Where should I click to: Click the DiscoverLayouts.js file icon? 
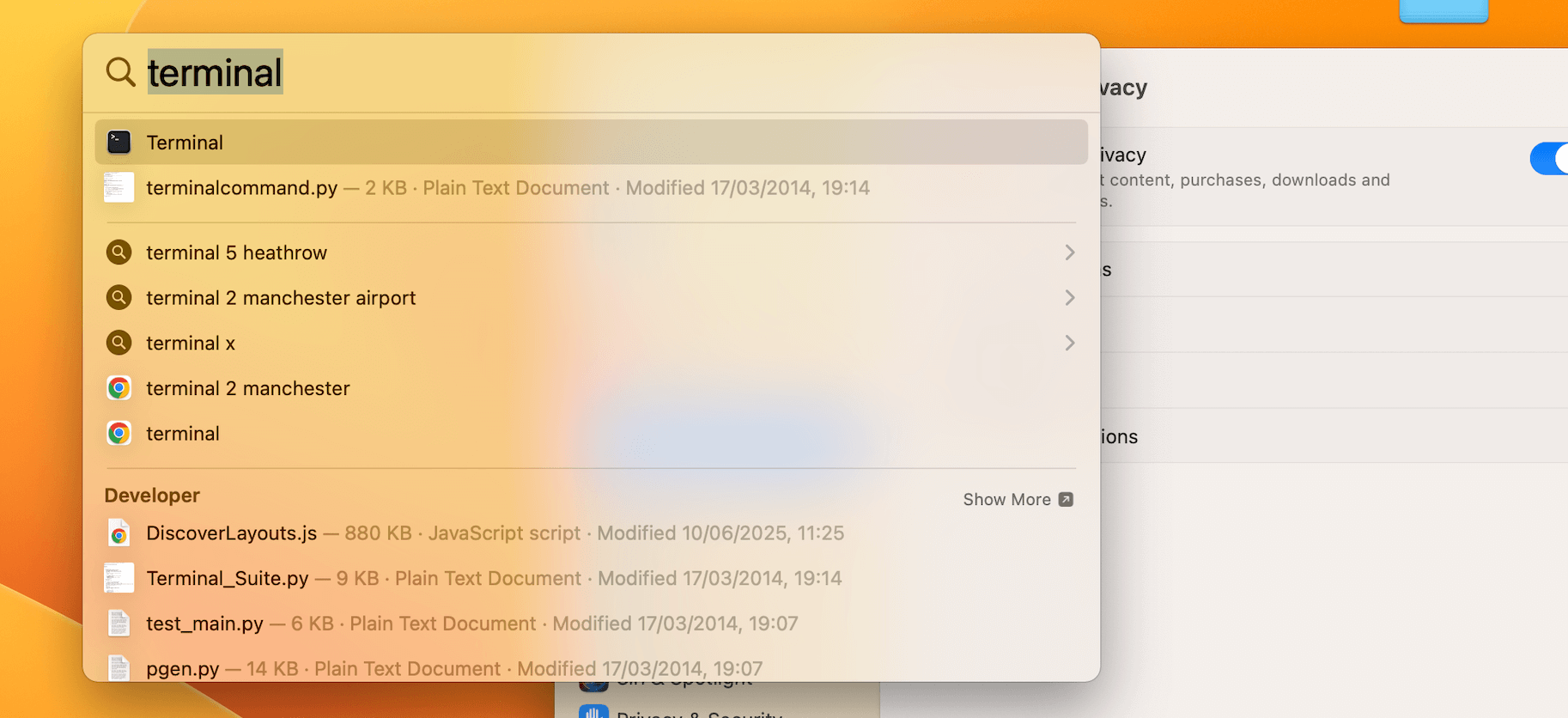119,533
